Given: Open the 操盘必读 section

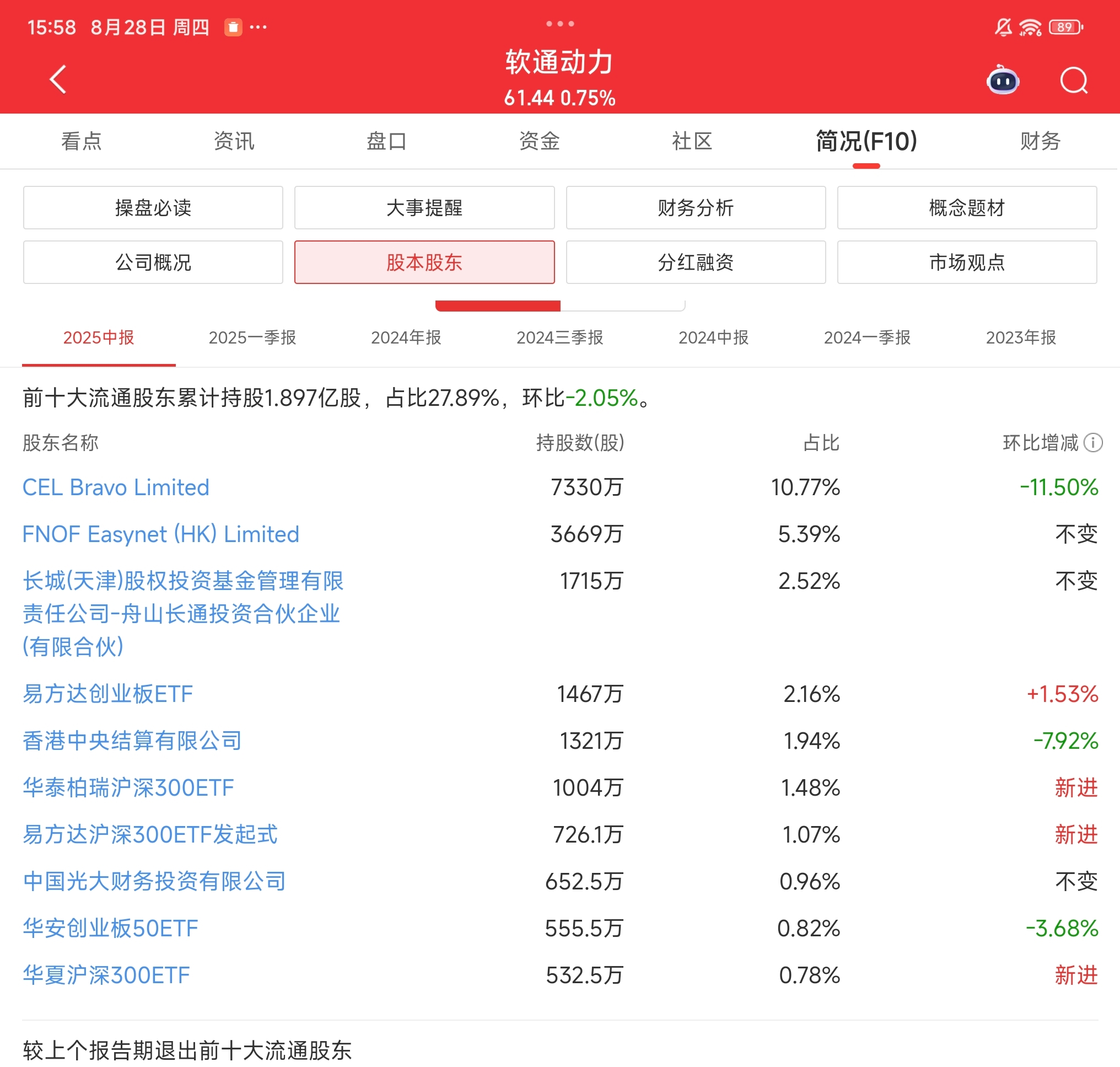Looking at the screenshot, I should pos(153,207).
